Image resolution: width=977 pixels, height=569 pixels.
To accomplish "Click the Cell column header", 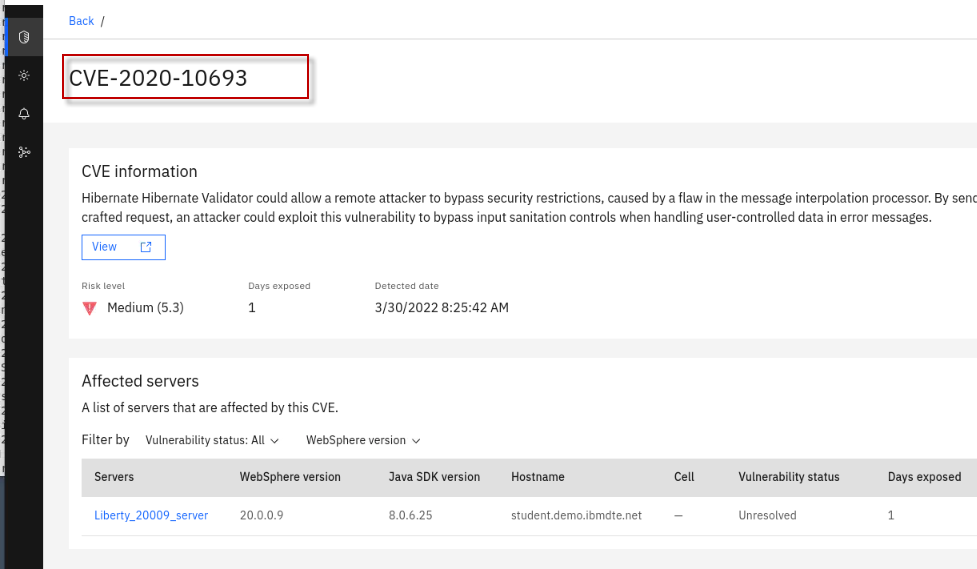I will tap(684, 477).
